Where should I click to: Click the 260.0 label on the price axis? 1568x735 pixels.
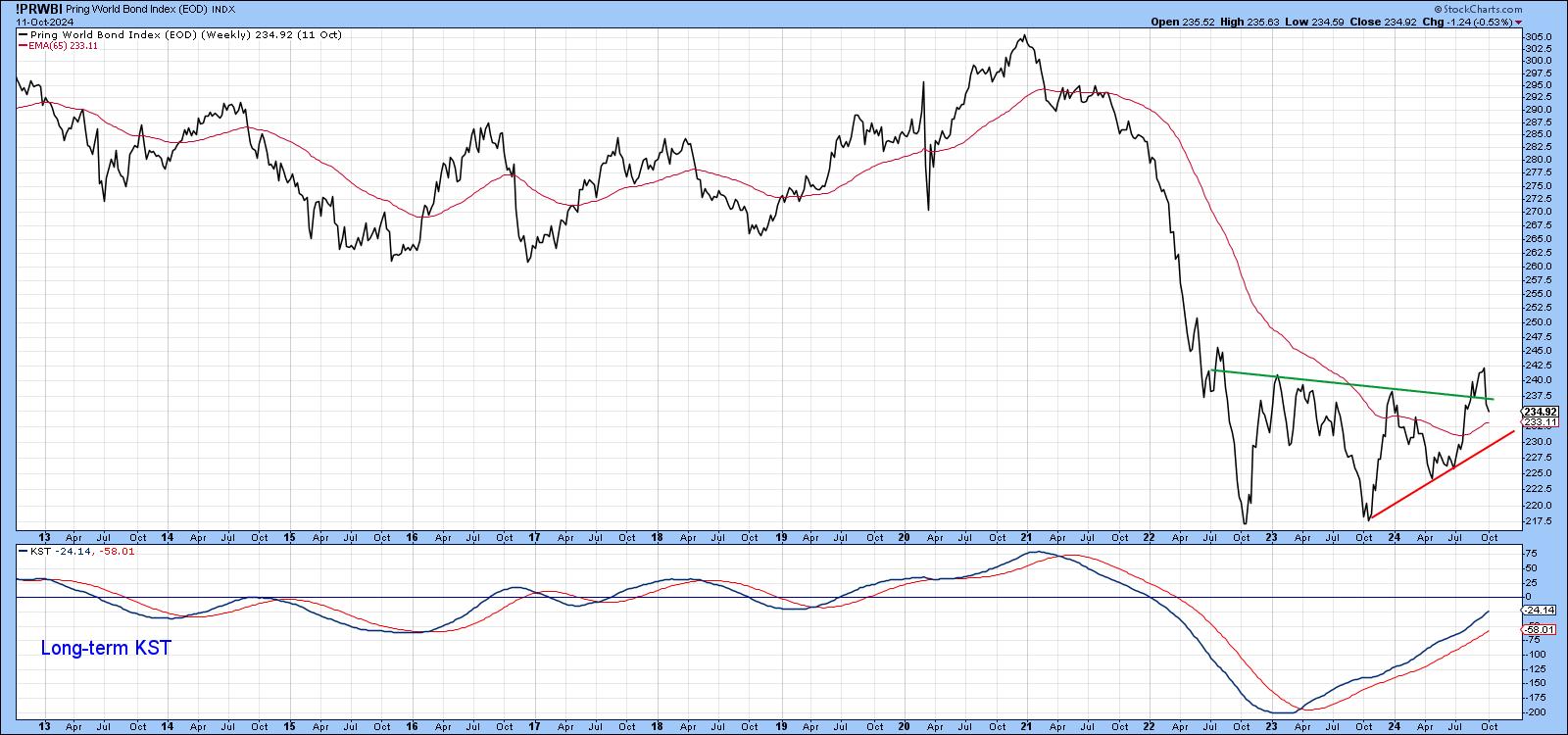[x=1541, y=266]
